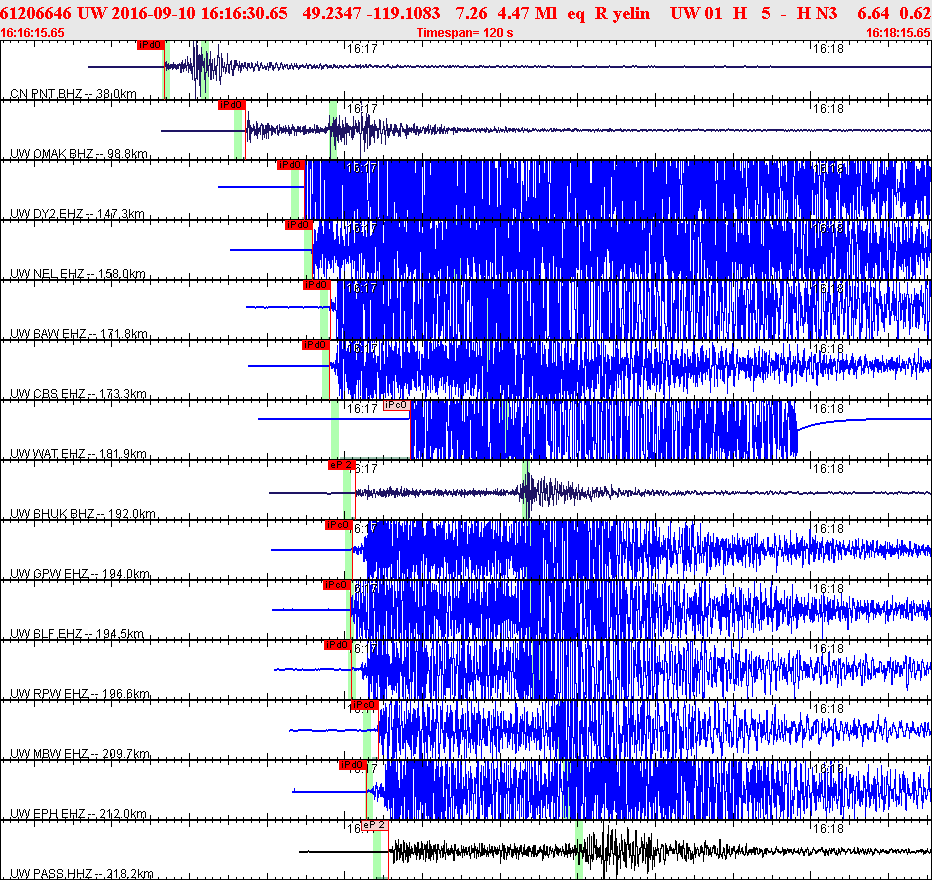Viewport: 932px width, 880px height.
Task: Click station label UW CBS EHZ 173.3km
Action: [78, 394]
